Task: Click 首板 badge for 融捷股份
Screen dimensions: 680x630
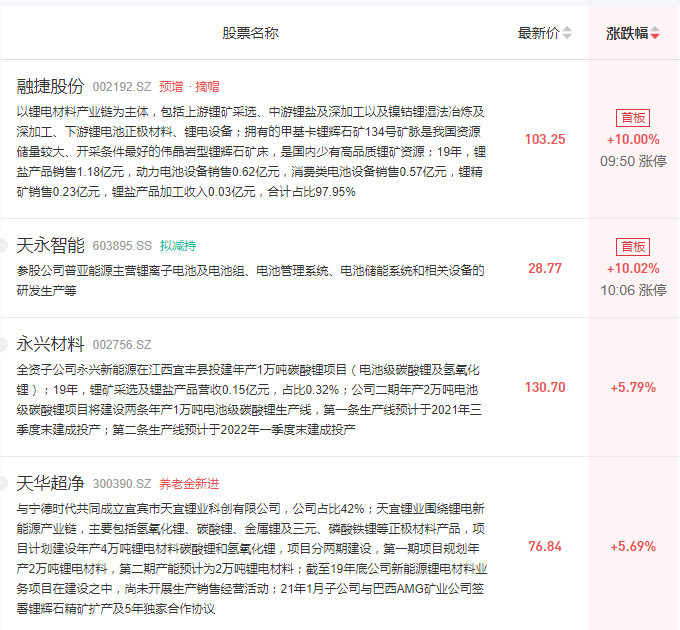Action: click(x=633, y=117)
